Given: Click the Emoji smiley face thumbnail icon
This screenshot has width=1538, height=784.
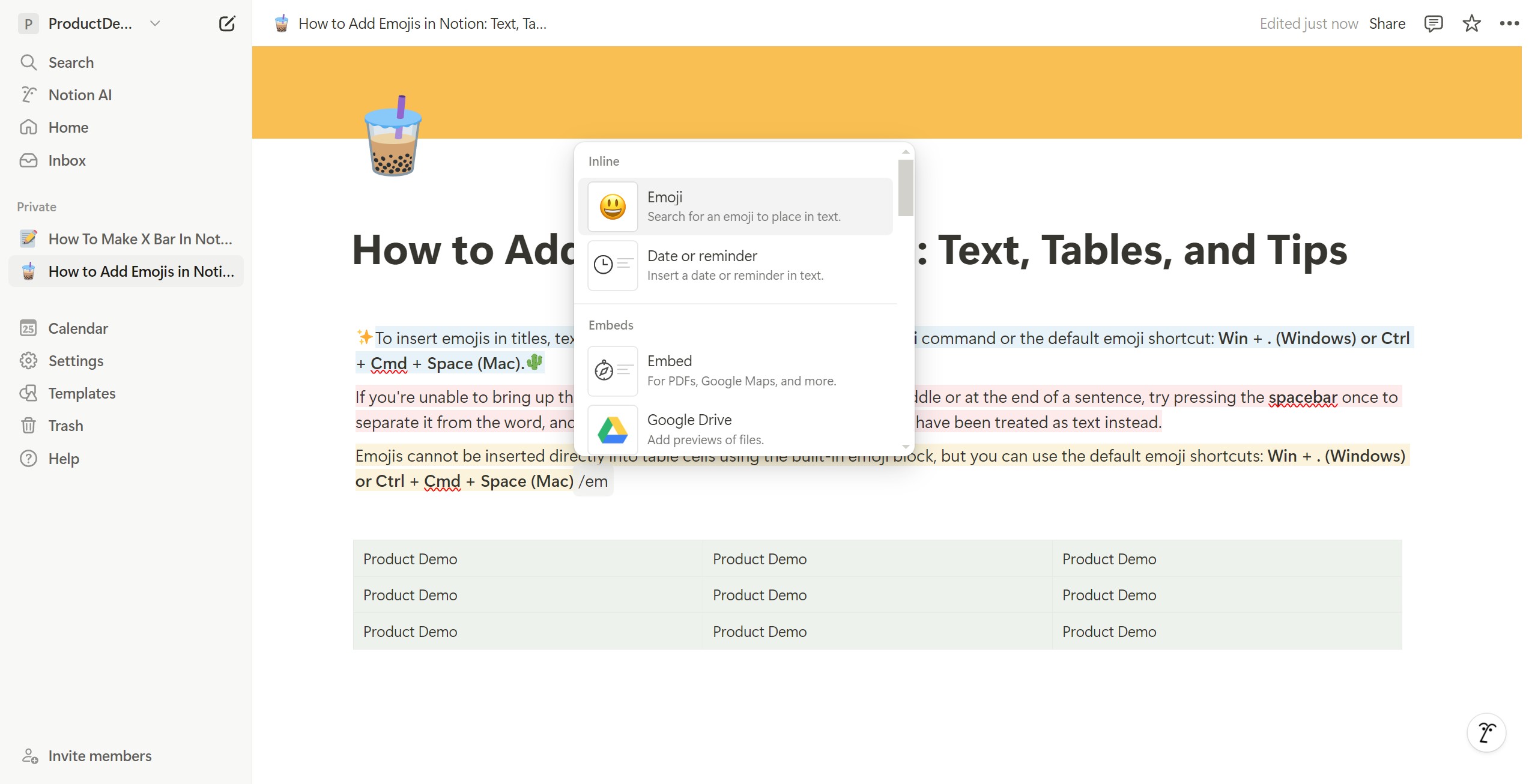Looking at the screenshot, I should point(613,207).
